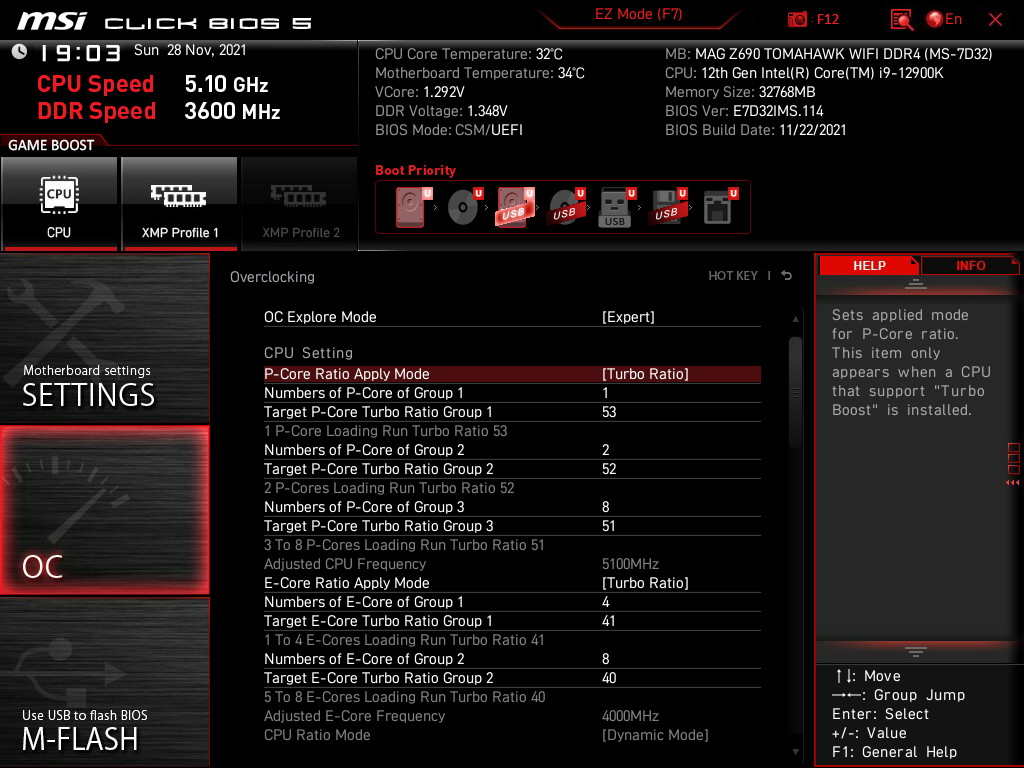Image resolution: width=1024 pixels, height=768 pixels.
Task: Enable XMP Profile 1
Action: [x=180, y=204]
